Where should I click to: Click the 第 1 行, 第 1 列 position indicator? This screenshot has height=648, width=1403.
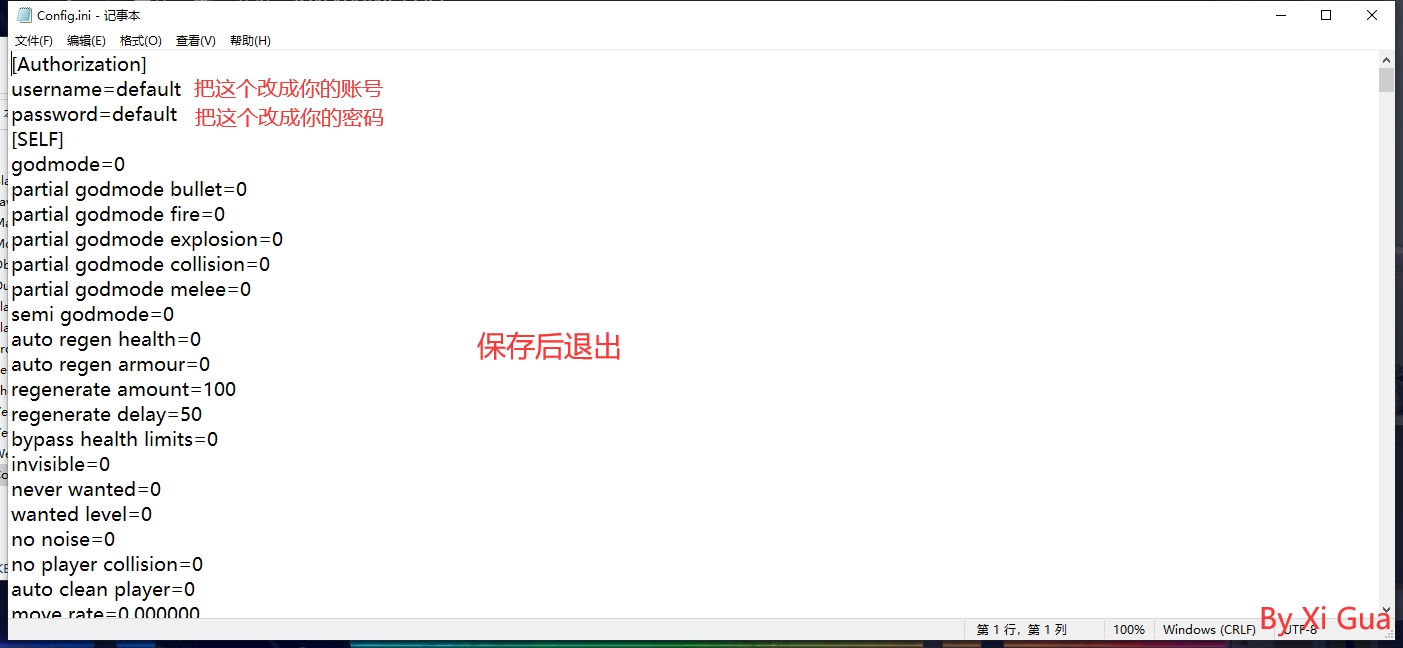(x=1021, y=630)
